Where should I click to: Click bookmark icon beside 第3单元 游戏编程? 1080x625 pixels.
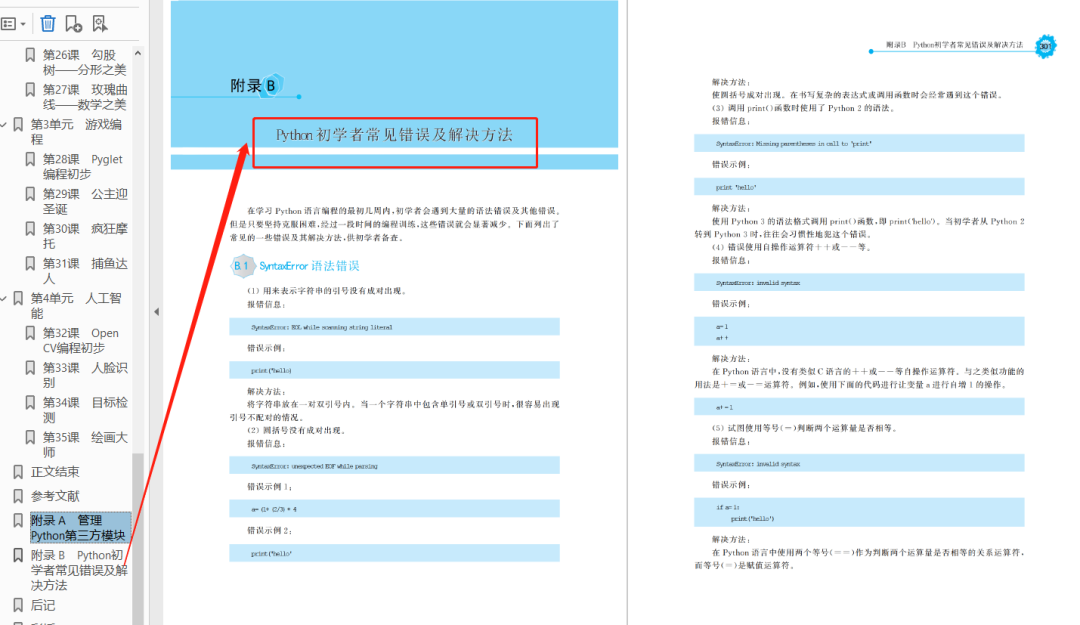tap(19, 125)
